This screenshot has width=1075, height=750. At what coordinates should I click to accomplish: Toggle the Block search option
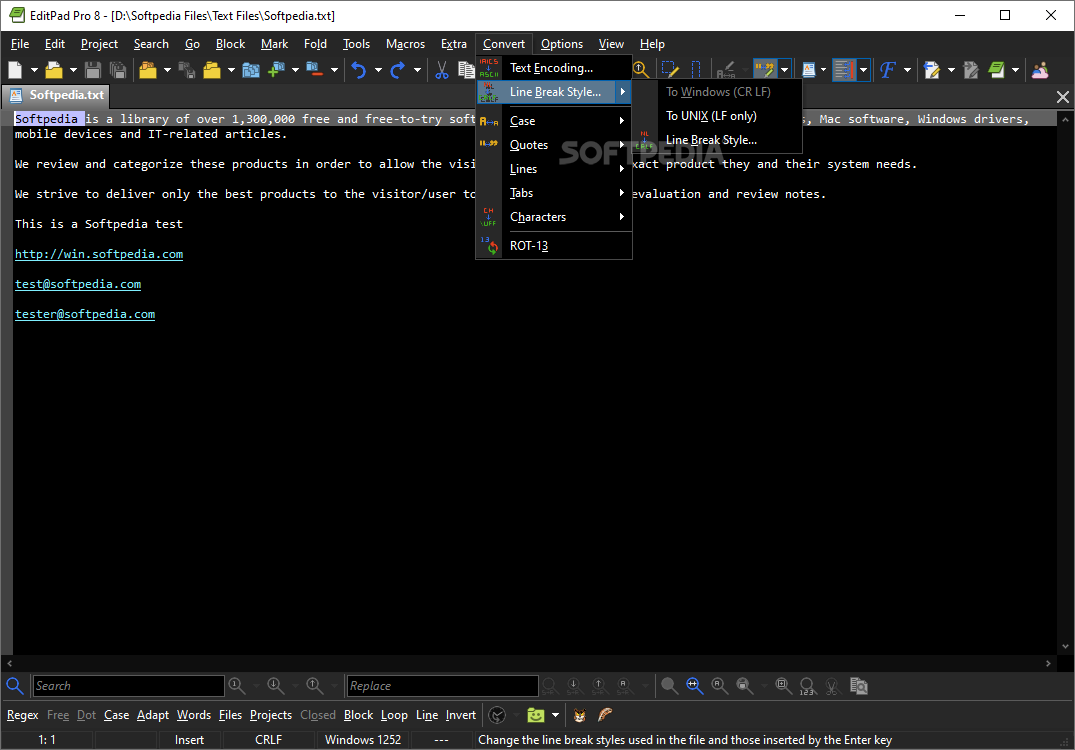tap(359, 715)
